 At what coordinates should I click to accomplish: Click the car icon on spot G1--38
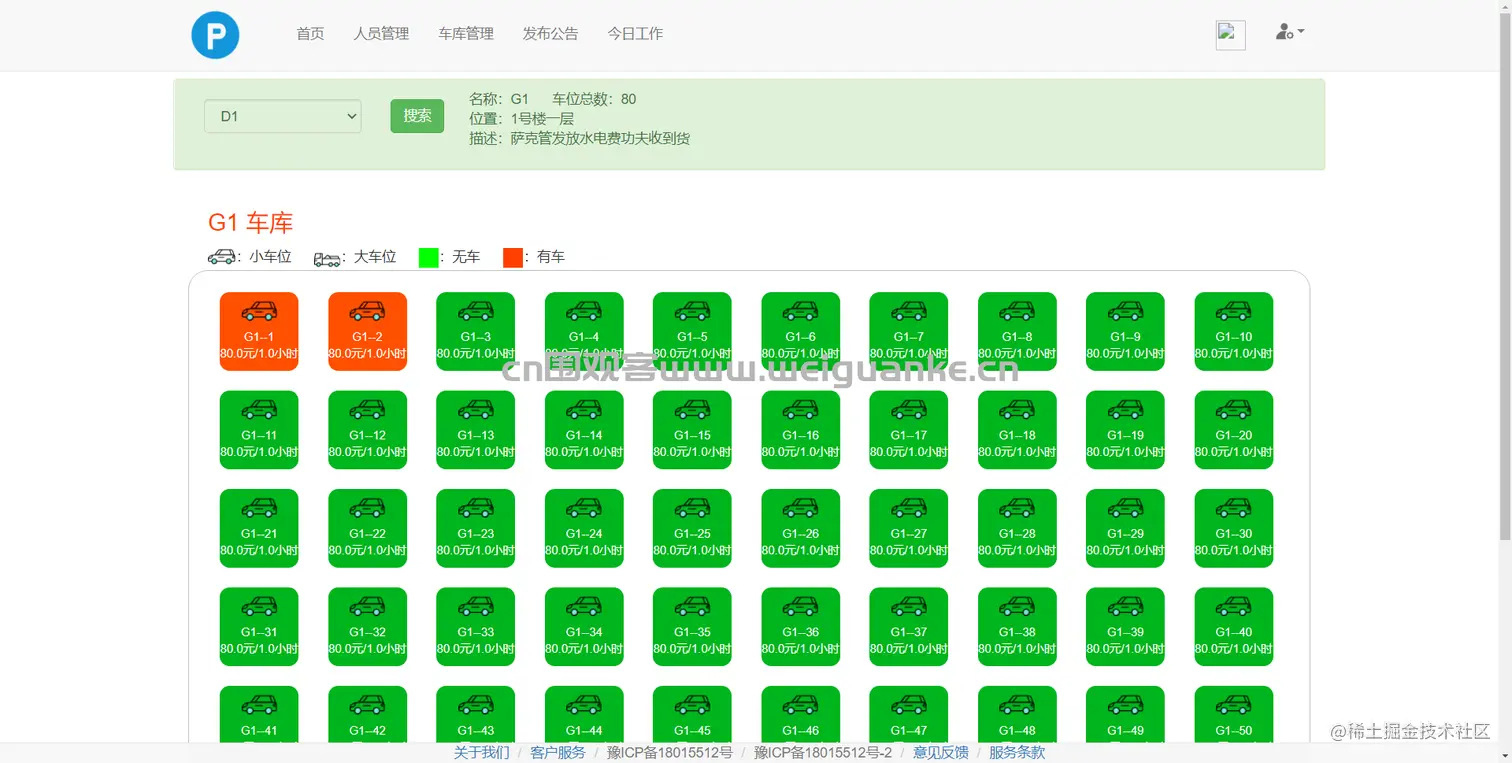1017,607
